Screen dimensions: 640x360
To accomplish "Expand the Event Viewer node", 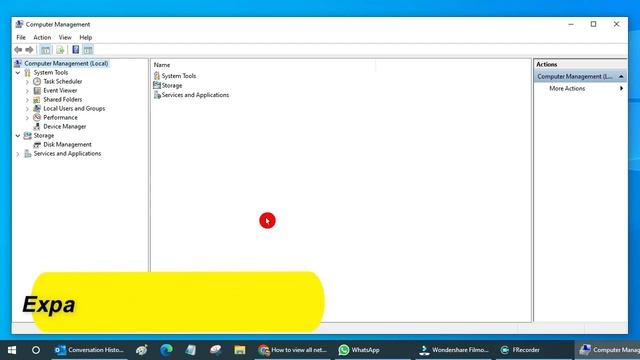I will 27,91.
